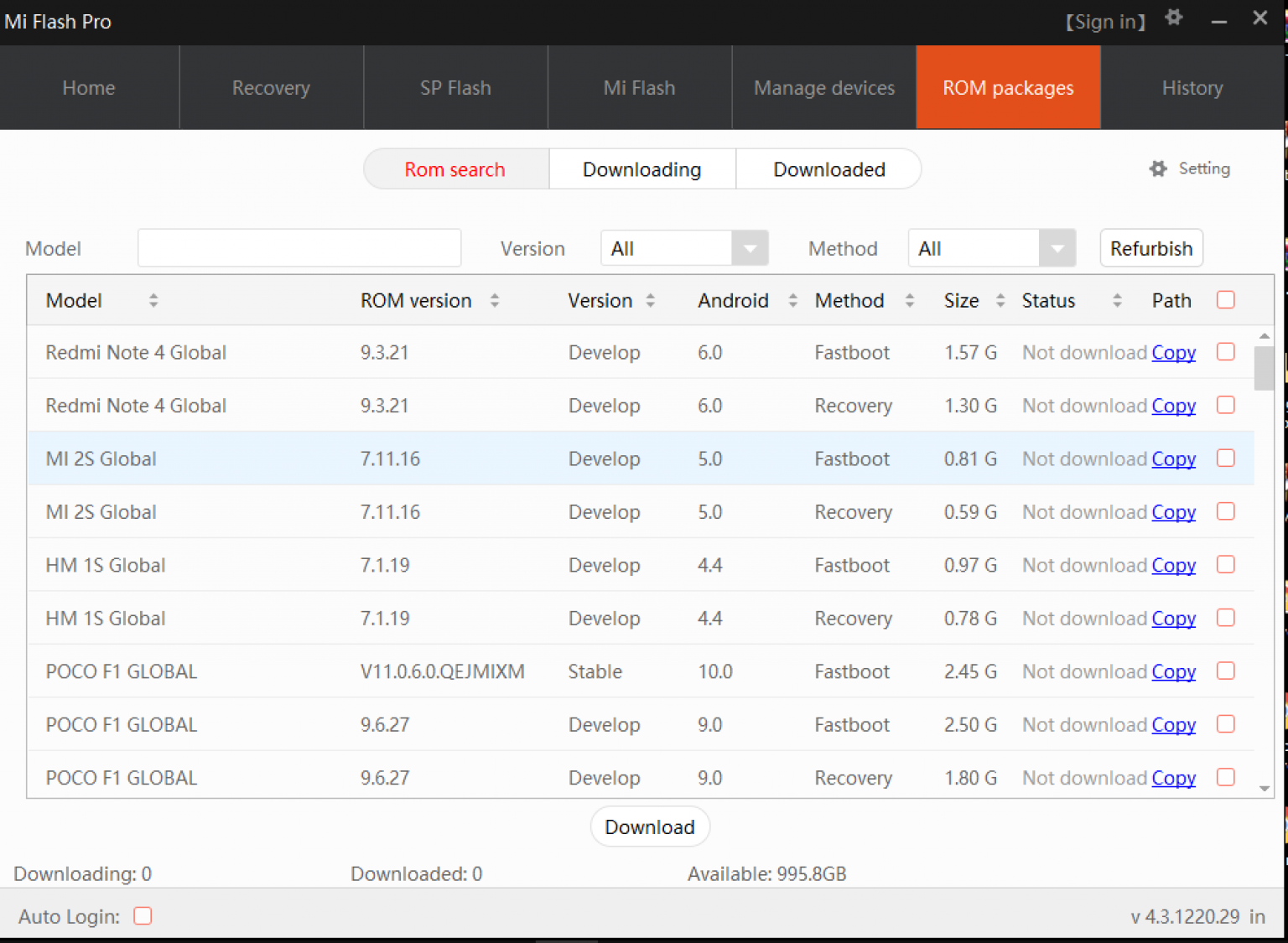Click the Setting gear icon below tabs
Viewport: 1288px width, 943px height.
click(x=1158, y=168)
